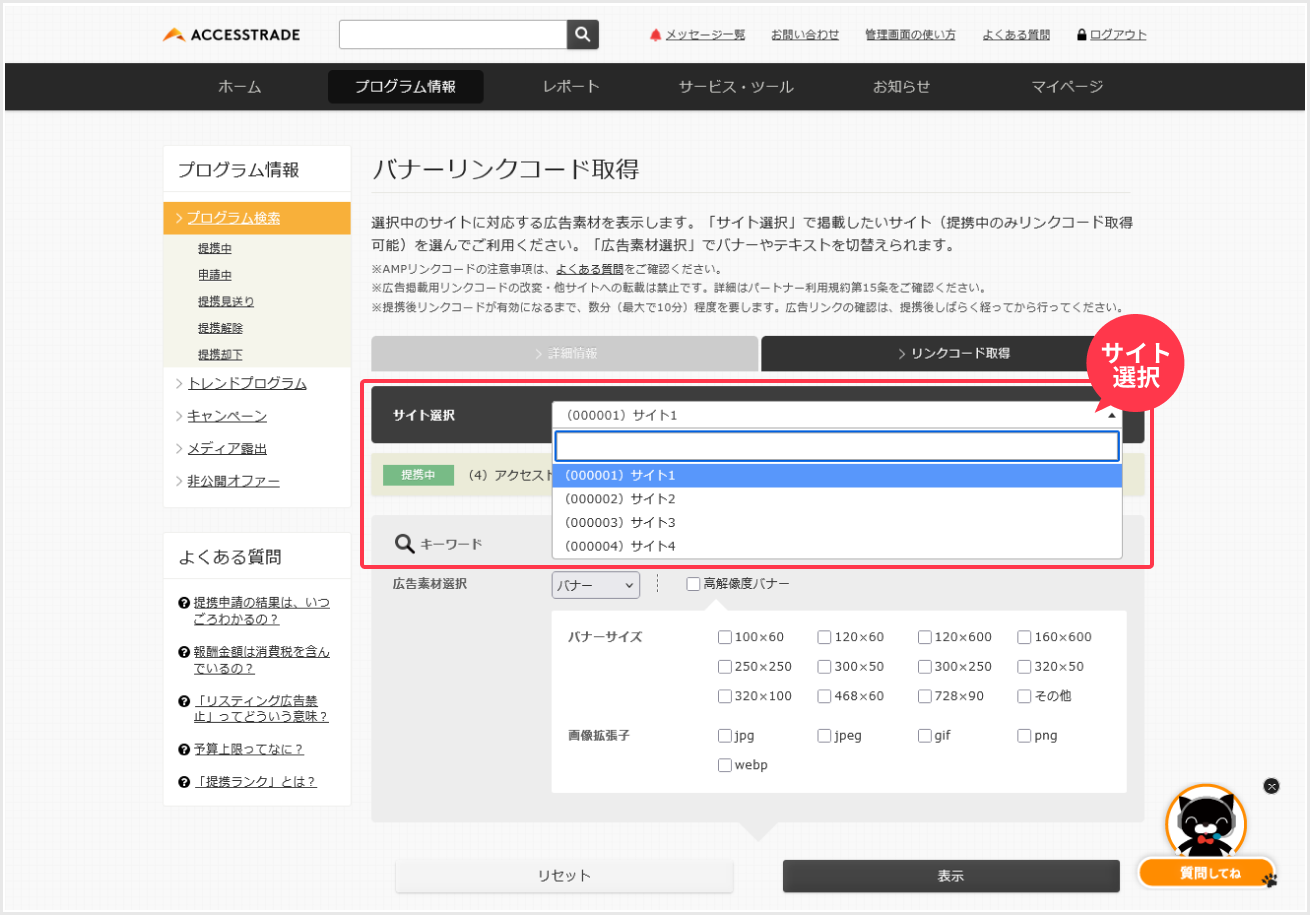Enable the 高解像度バナー checkbox

point(693,583)
